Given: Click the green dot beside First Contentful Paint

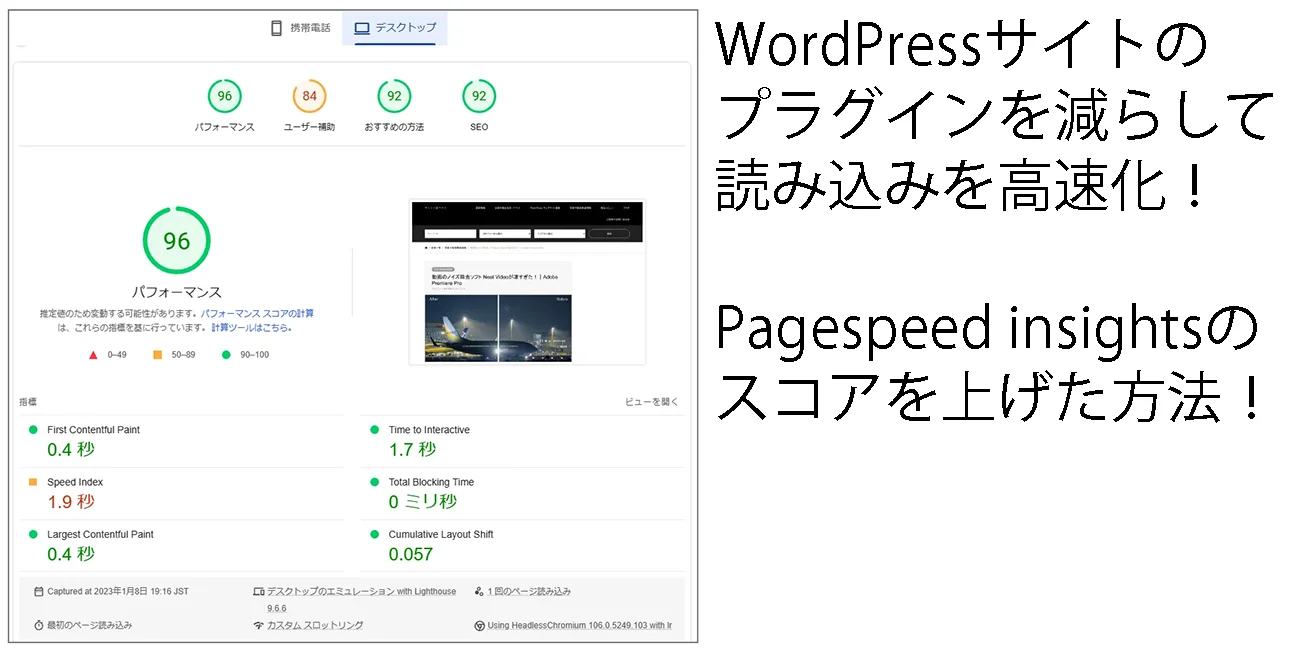Looking at the screenshot, I should click(33, 430).
